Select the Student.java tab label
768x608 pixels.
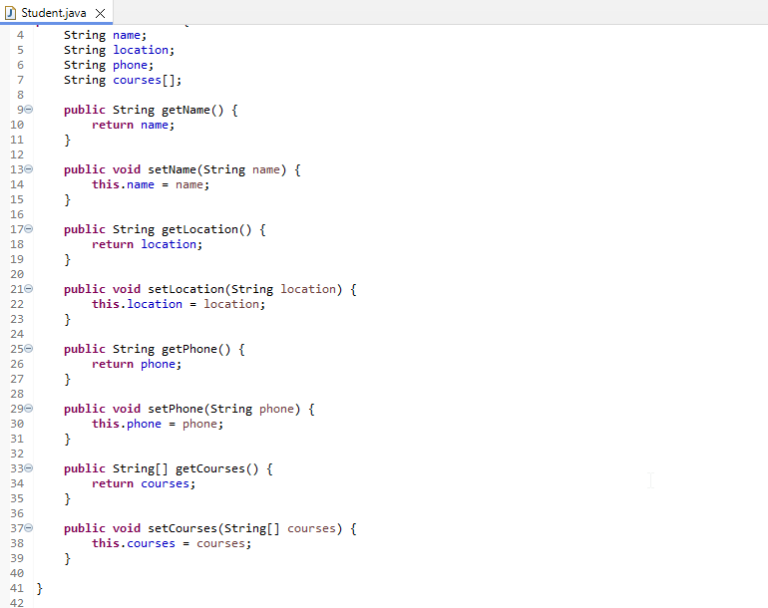54,13
